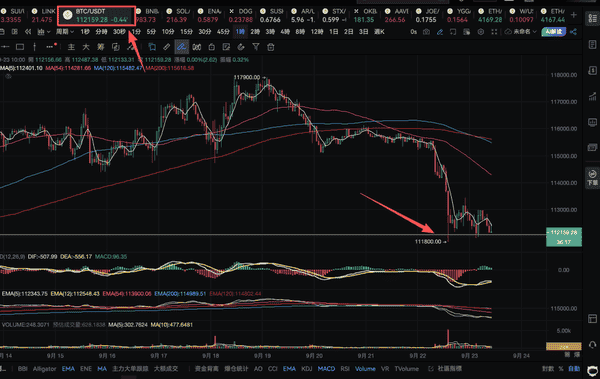Click the magnet snap tool

[197, 47]
